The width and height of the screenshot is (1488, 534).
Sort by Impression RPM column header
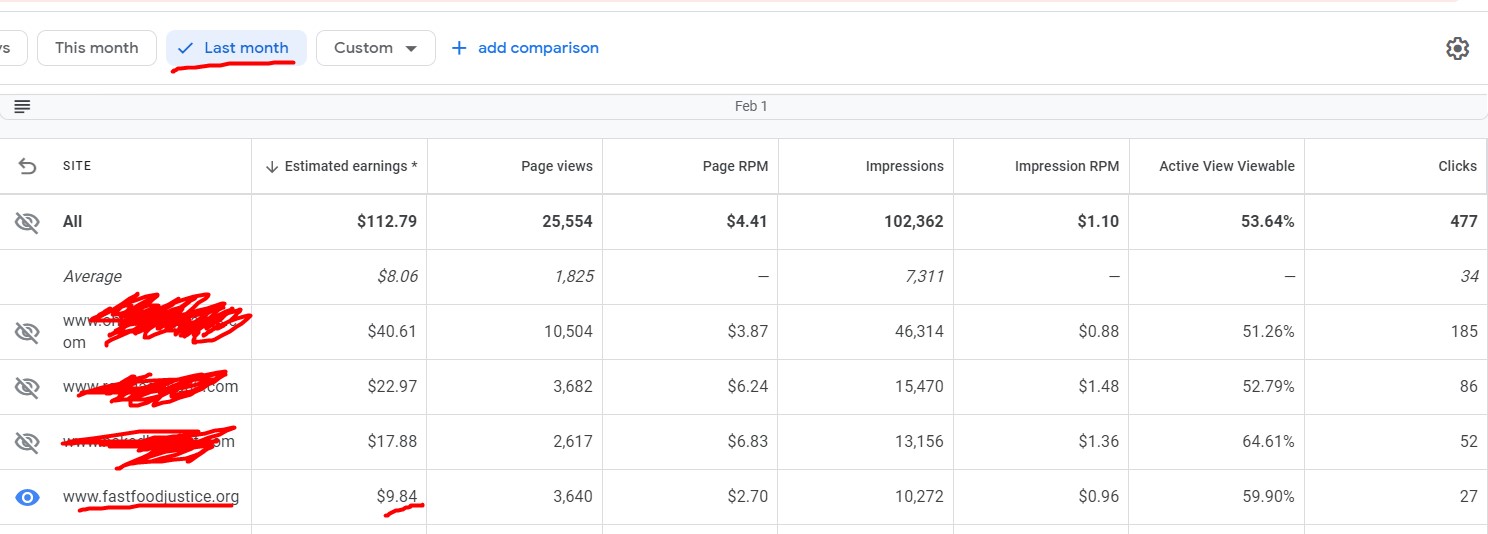coord(1067,166)
